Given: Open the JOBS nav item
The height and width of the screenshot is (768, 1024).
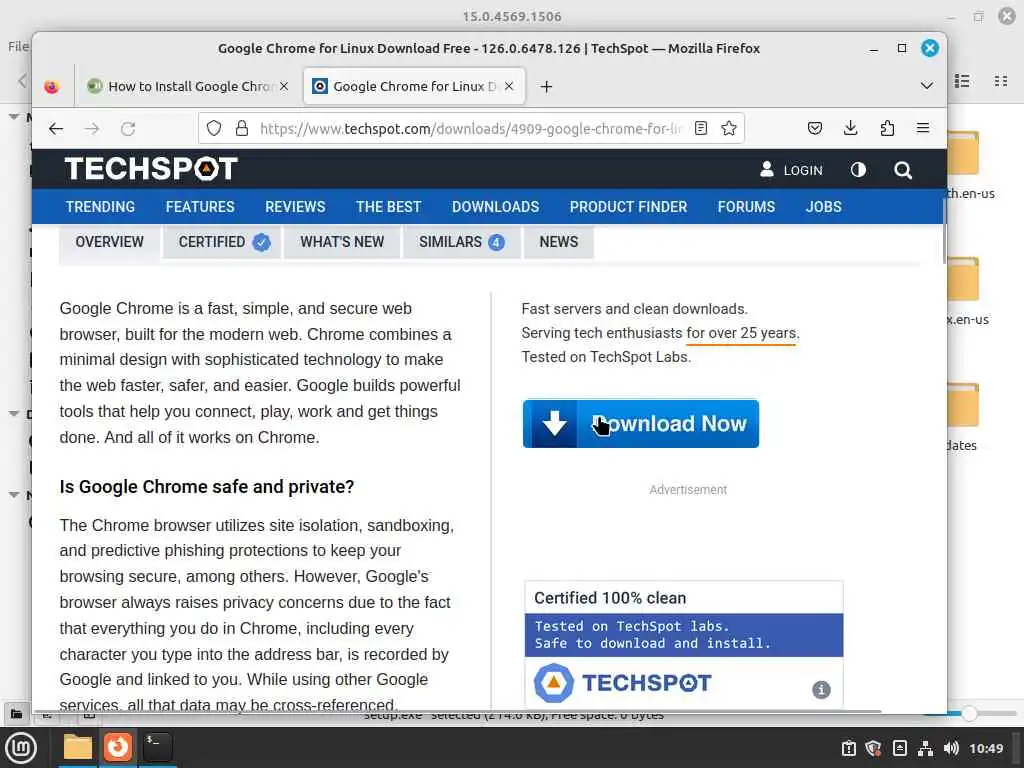Looking at the screenshot, I should pos(824,206).
